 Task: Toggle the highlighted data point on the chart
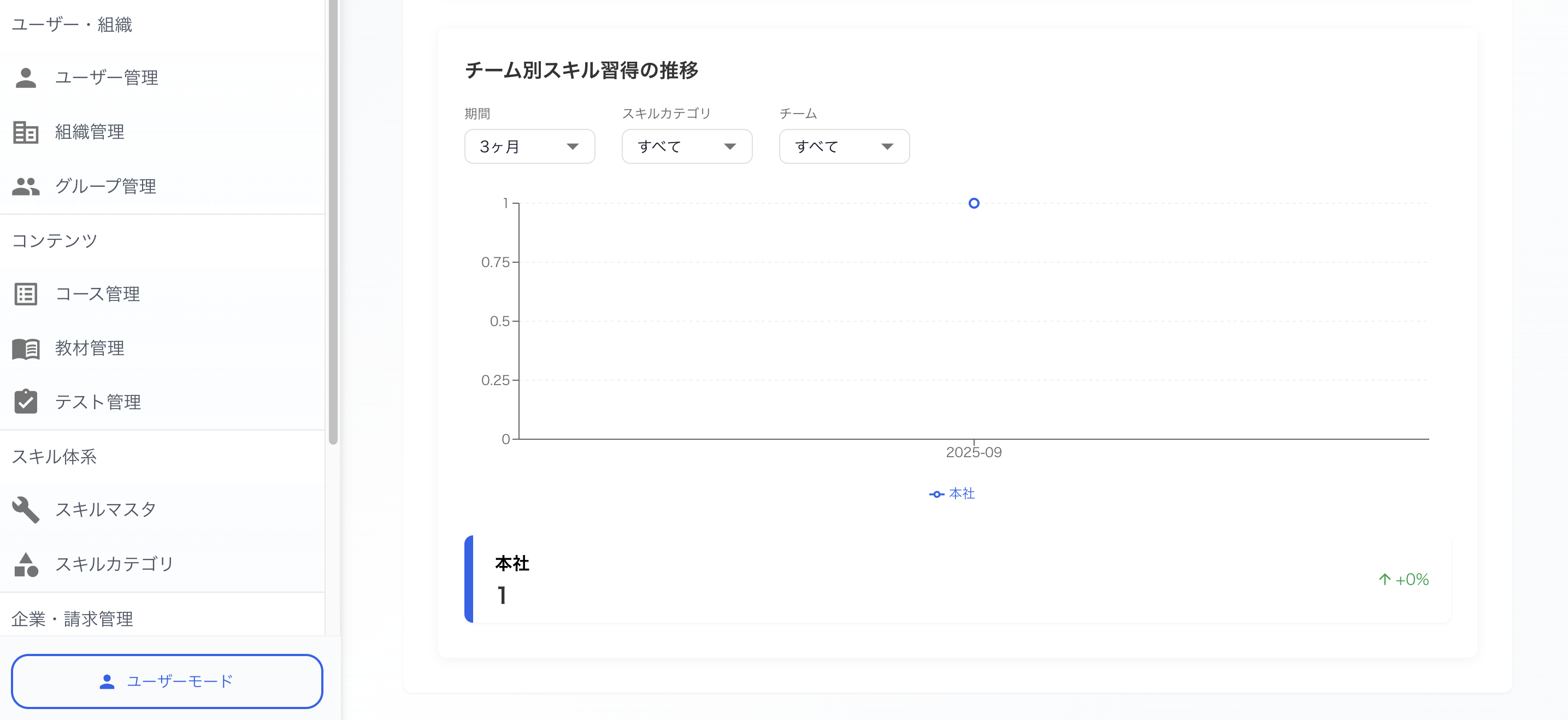[x=974, y=203]
